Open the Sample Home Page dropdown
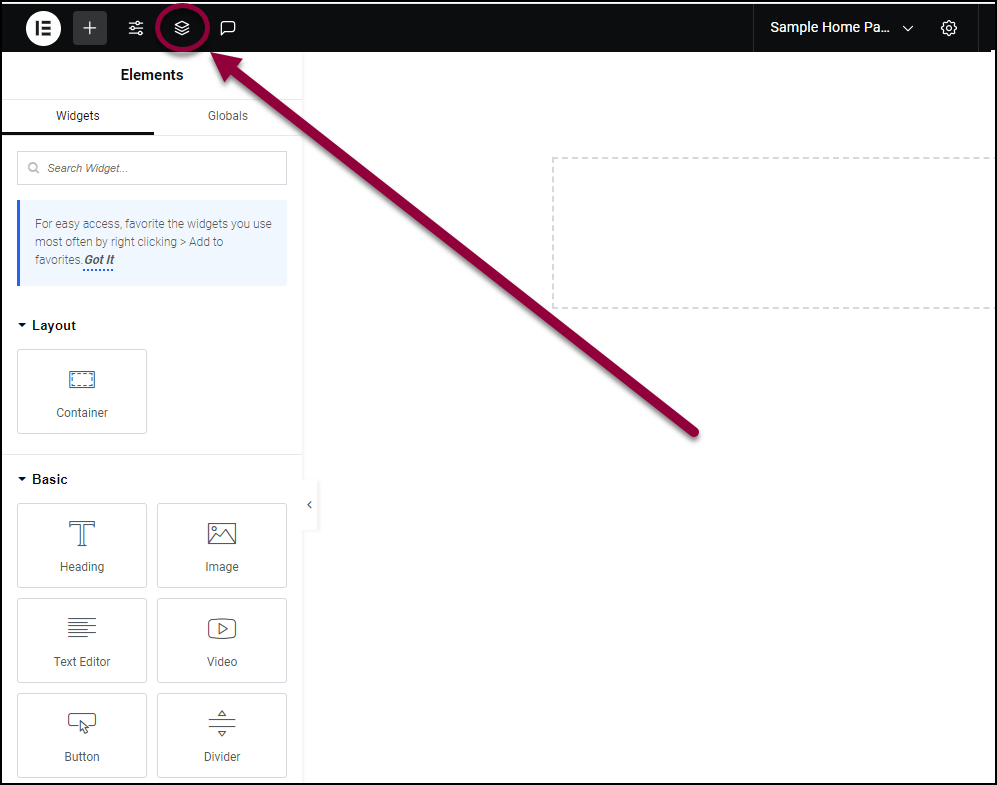This screenshot has height=785, width=997. coord(841,28)
